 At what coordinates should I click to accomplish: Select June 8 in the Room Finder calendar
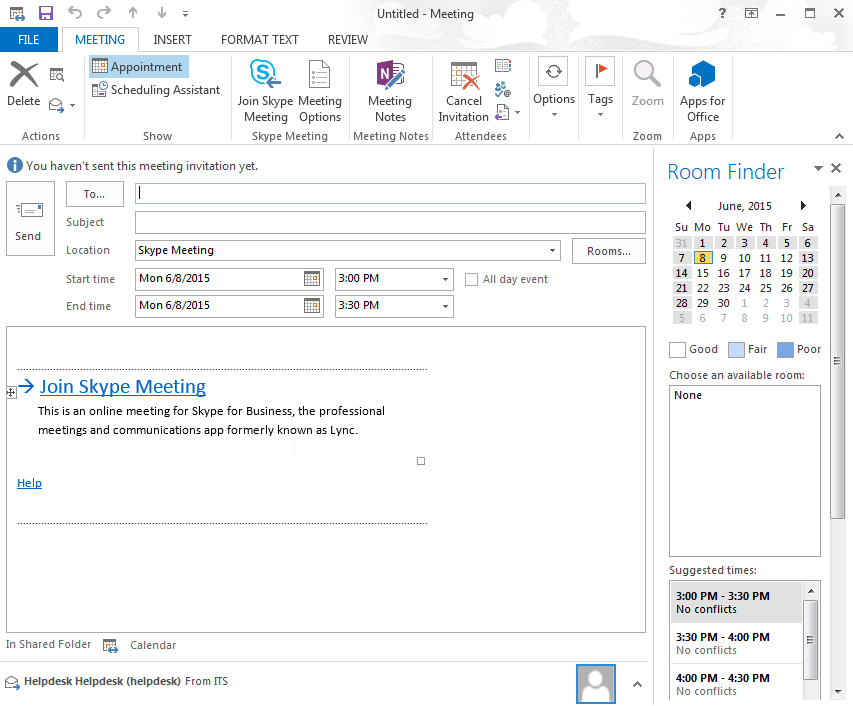tap(702, 258)
